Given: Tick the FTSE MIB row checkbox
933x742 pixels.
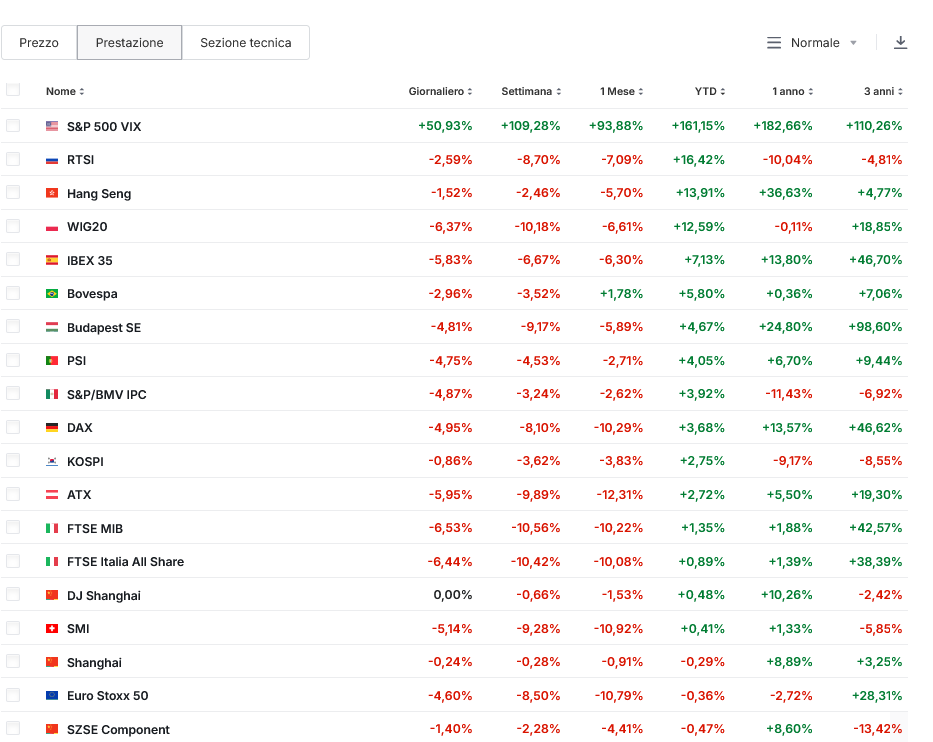Looking at the screenshot, I should pos(13,527).
